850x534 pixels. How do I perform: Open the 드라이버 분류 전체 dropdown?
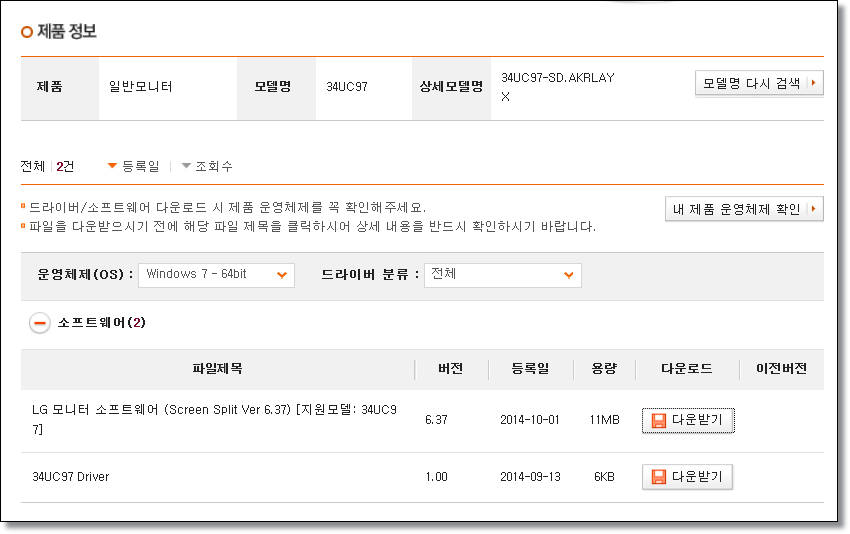point(503,275)
